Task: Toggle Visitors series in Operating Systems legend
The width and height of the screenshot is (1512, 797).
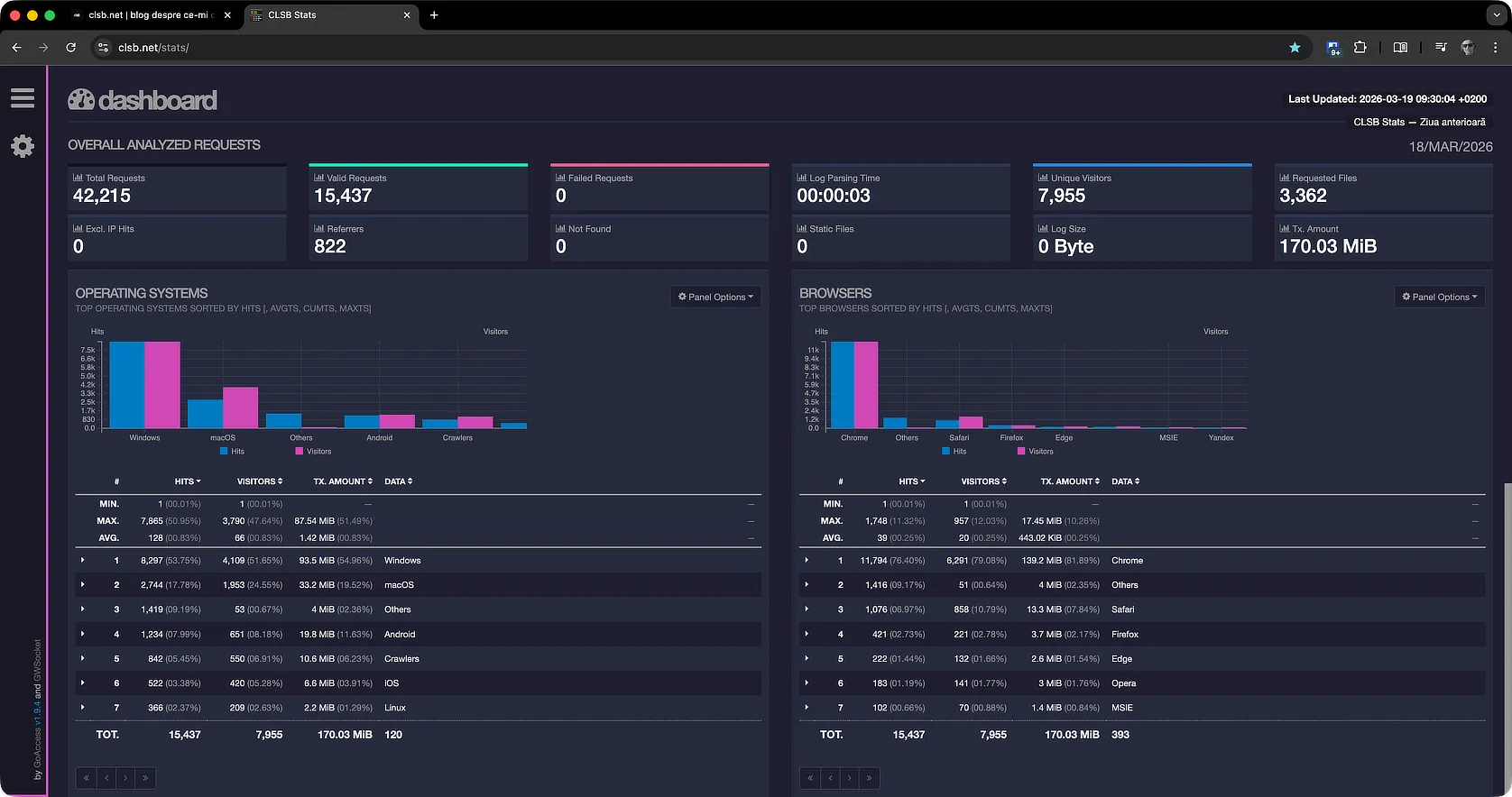Action: [x=313, y=452]
